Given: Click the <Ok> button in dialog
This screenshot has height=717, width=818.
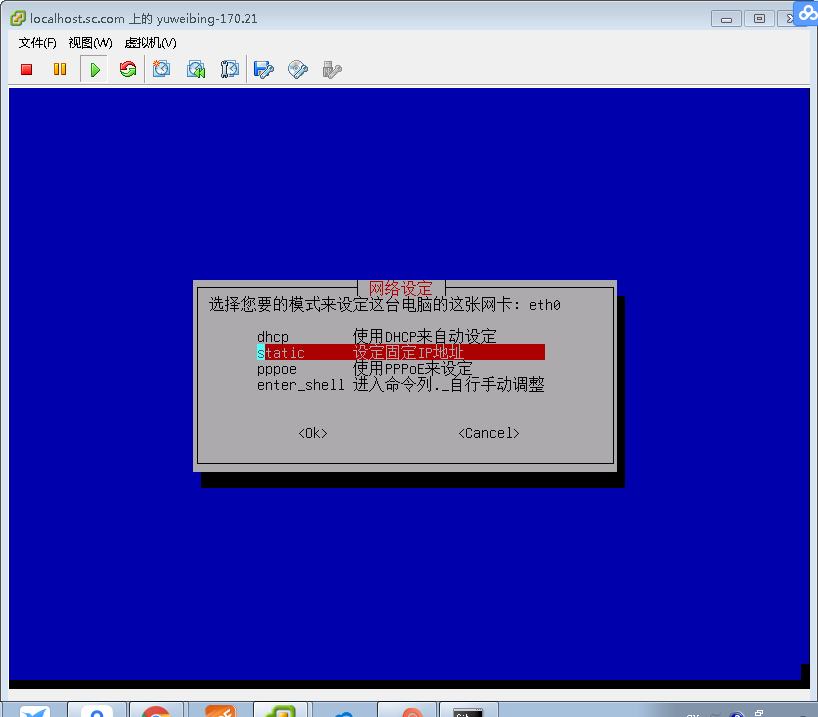Looking at the screenshot, I should [313, 433].
